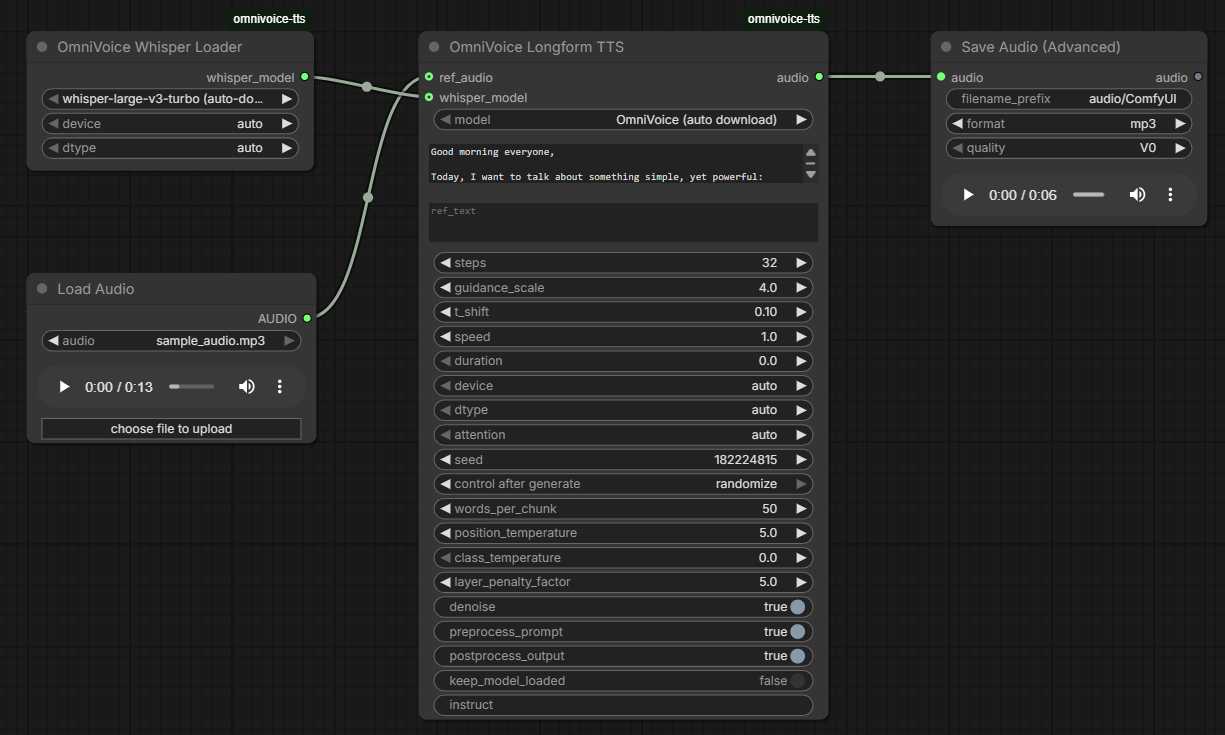This screenshot has height=735, width=1225.
Task: Open the Longform TTS dtype dropdown
Action: (x=623, y=410)
